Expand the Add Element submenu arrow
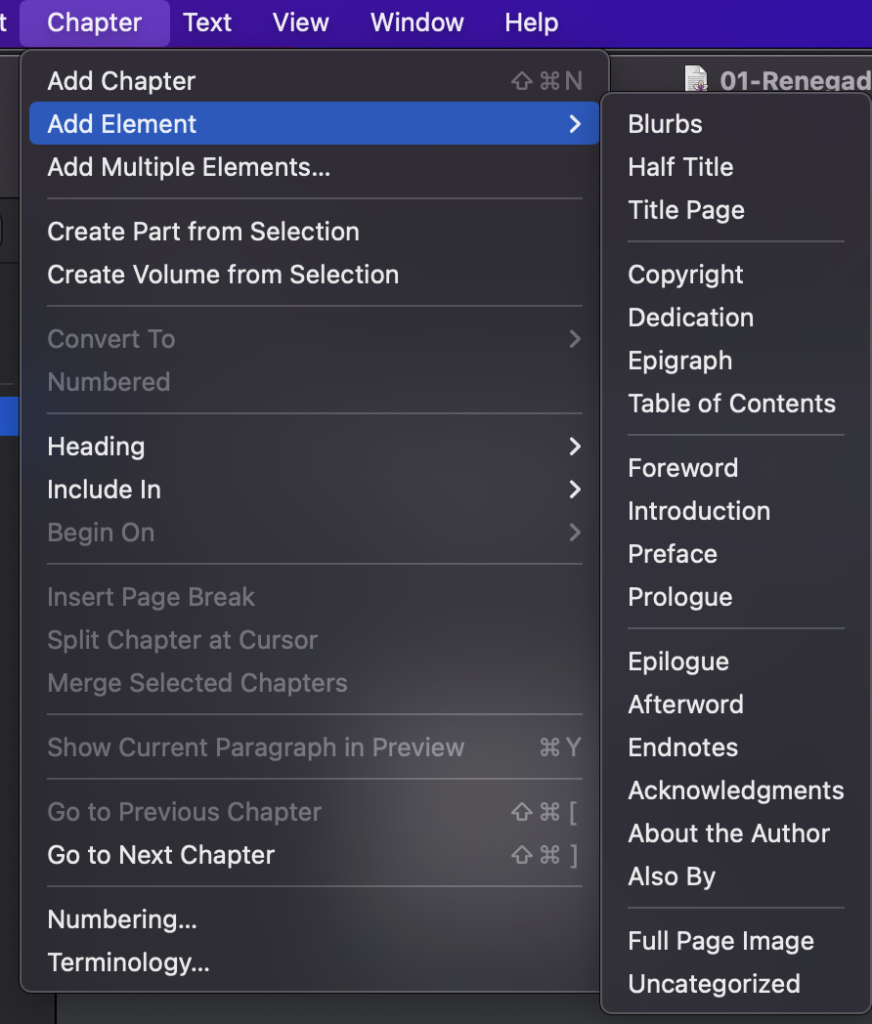Image resolution: width=872 pixels, height=1024 pixels. [x=574, y=124]
